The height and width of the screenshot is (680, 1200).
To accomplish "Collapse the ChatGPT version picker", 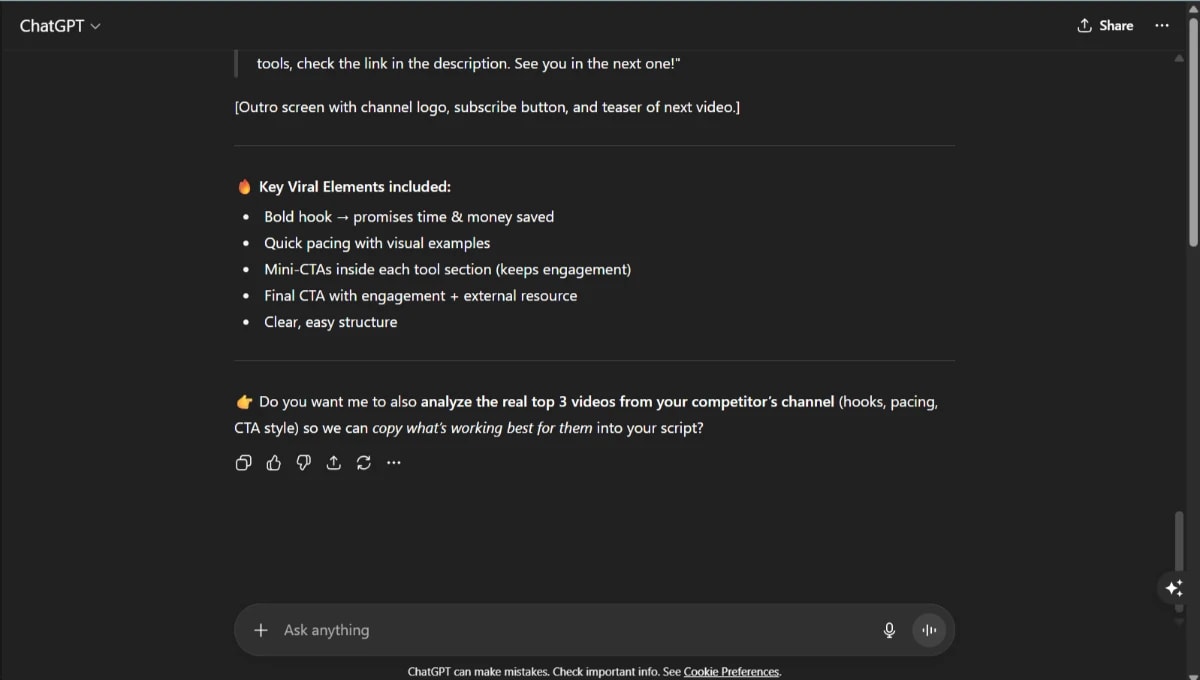I will point(97,27).
